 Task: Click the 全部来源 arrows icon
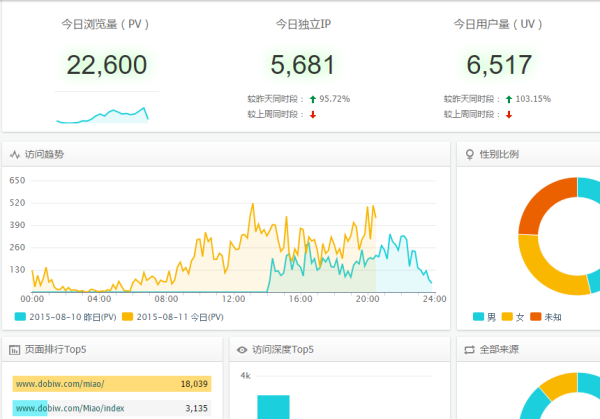470,350
